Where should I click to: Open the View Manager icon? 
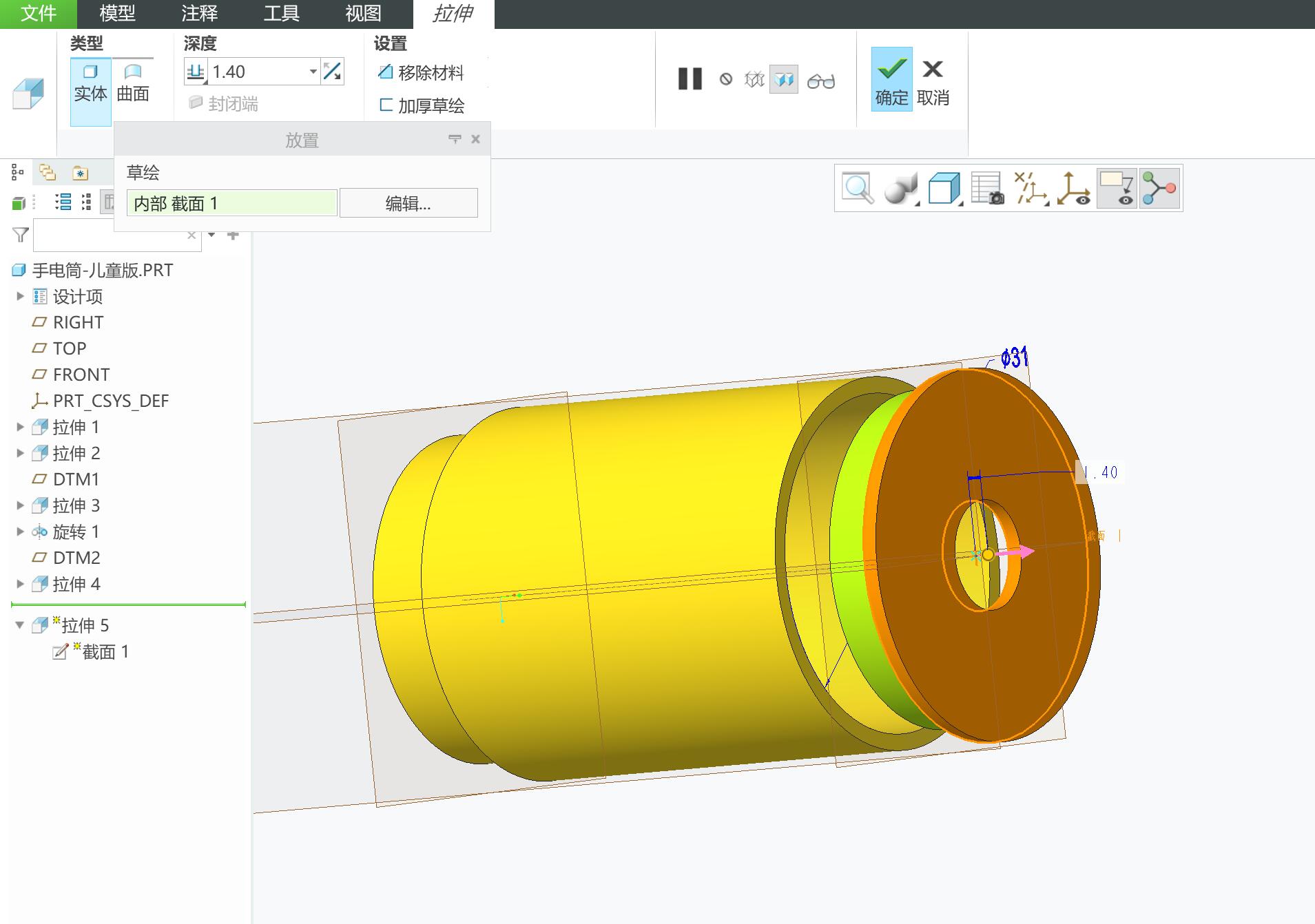coord(987,188)
